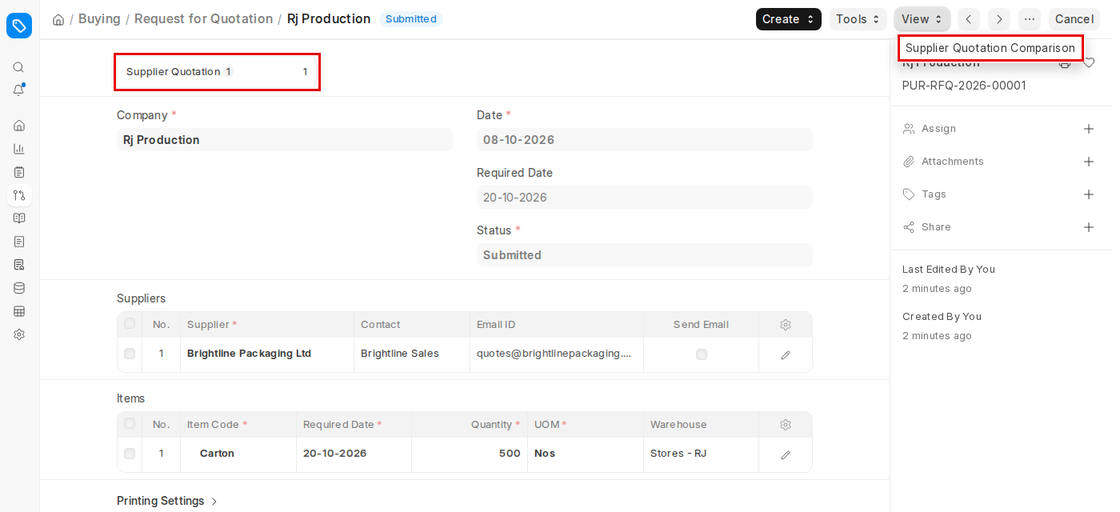Navigate to Buying breadcrumb
This screenshot has width=1120, height=512.
[x=99, y=19]
